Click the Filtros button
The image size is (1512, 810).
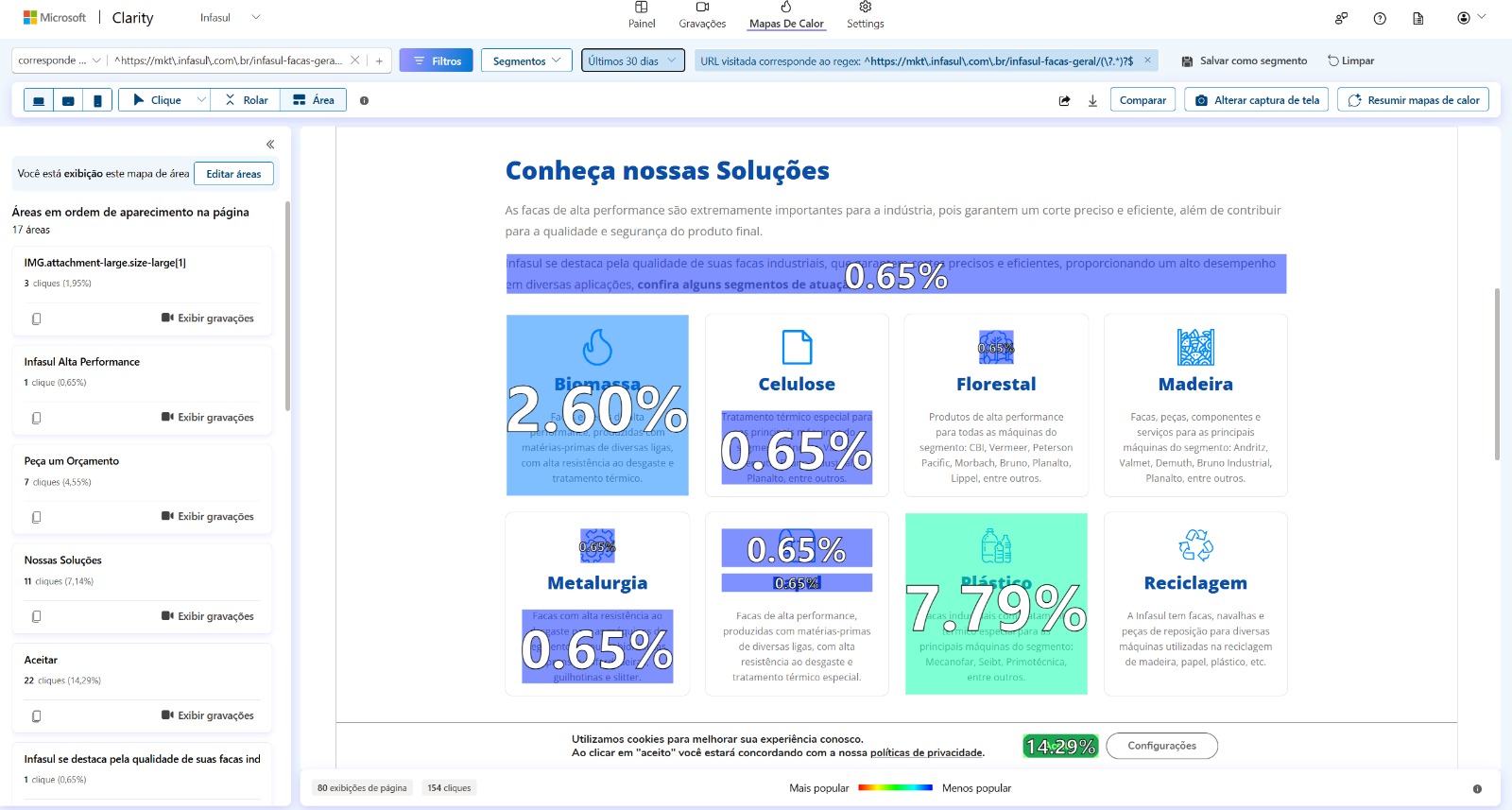click(436, 60)
